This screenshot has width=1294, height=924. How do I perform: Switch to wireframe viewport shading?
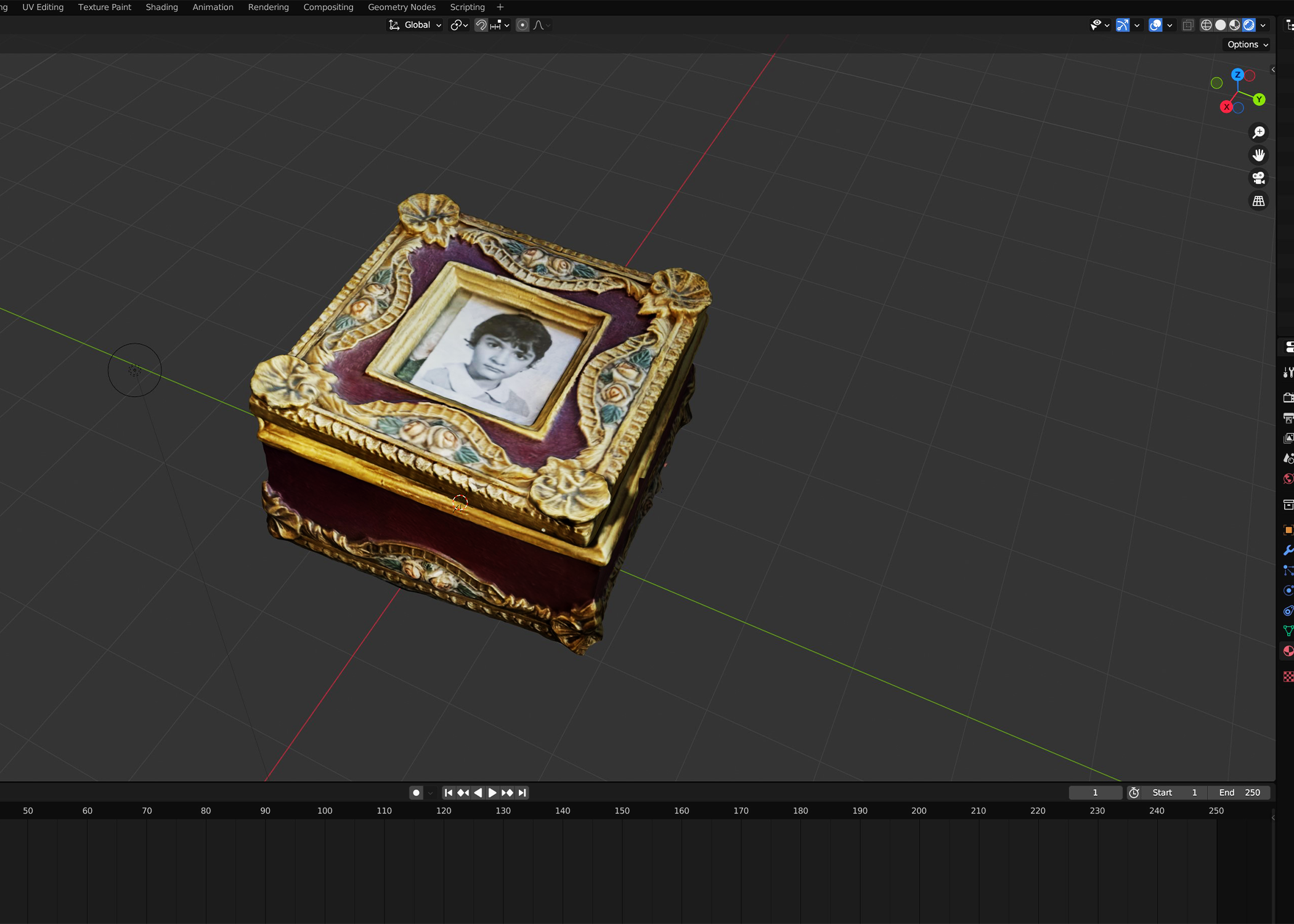pos(1206,25)
